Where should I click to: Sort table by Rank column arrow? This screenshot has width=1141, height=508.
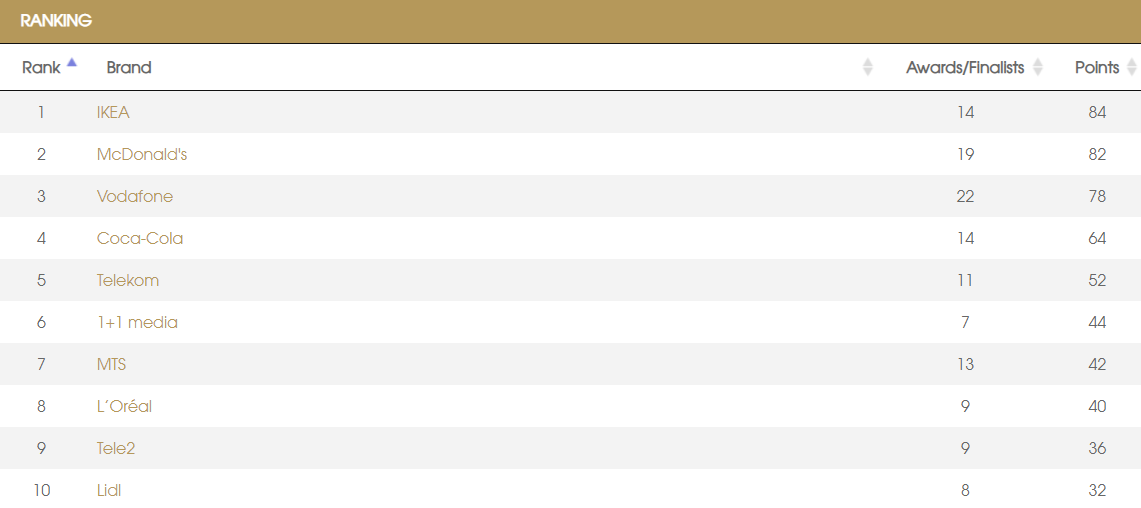(72, 63)
